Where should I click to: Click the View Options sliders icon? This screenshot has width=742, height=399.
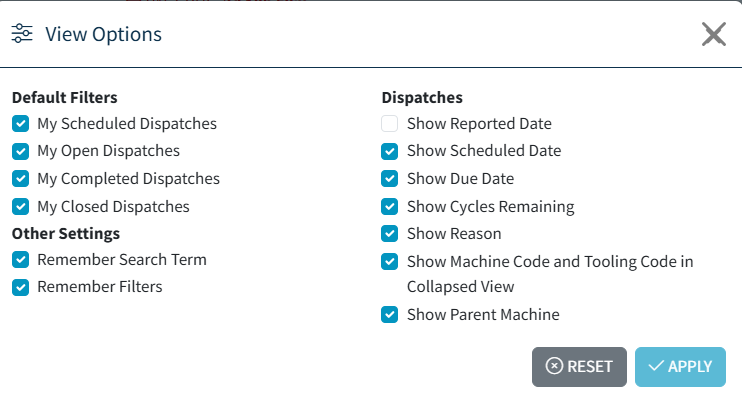22,34
